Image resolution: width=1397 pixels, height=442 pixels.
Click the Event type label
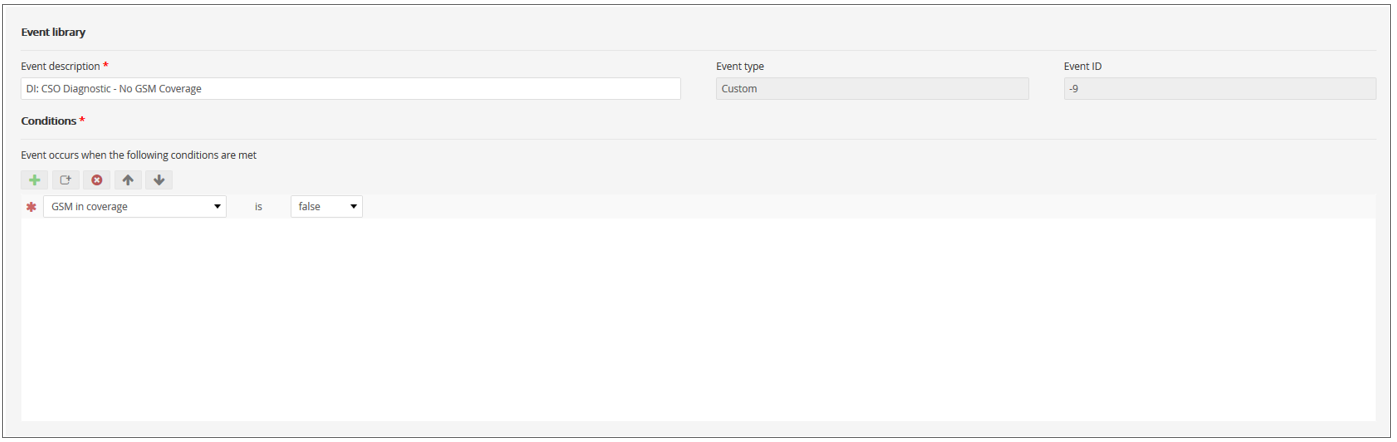pyautogui.click(x=740, y=66)
